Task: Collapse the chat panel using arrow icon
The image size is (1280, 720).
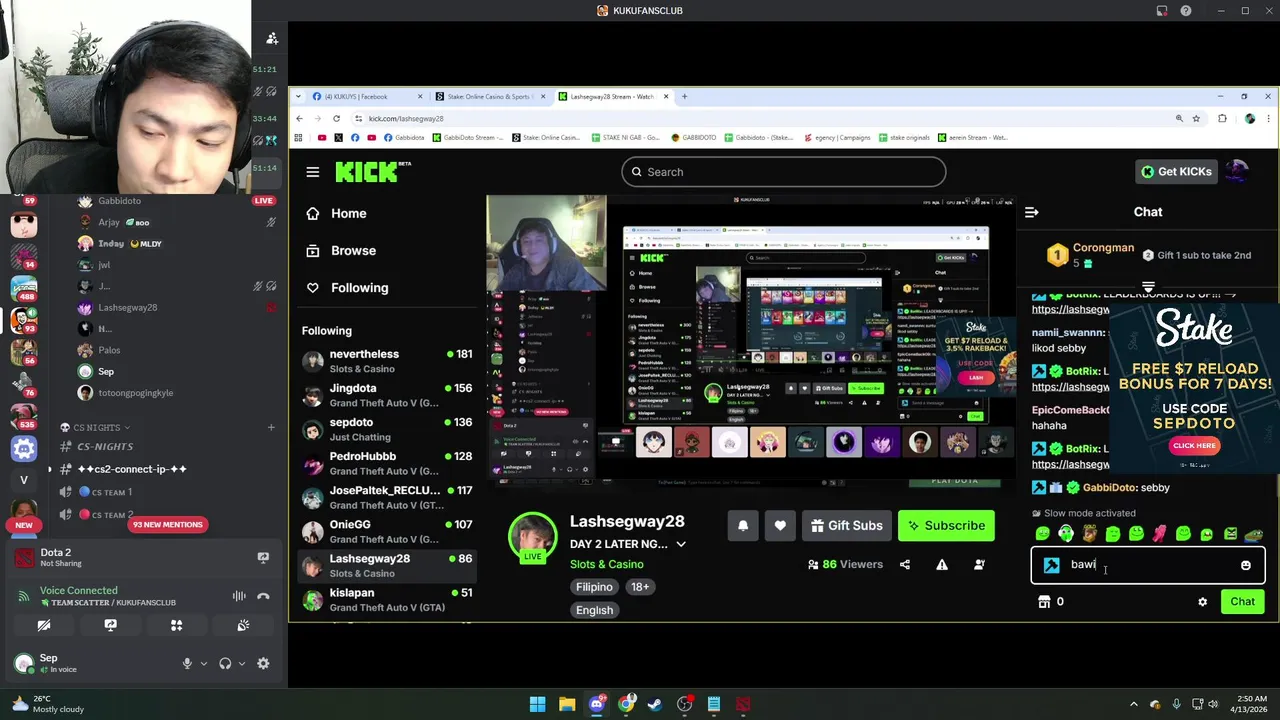Action: click(x=1032, y=212)
